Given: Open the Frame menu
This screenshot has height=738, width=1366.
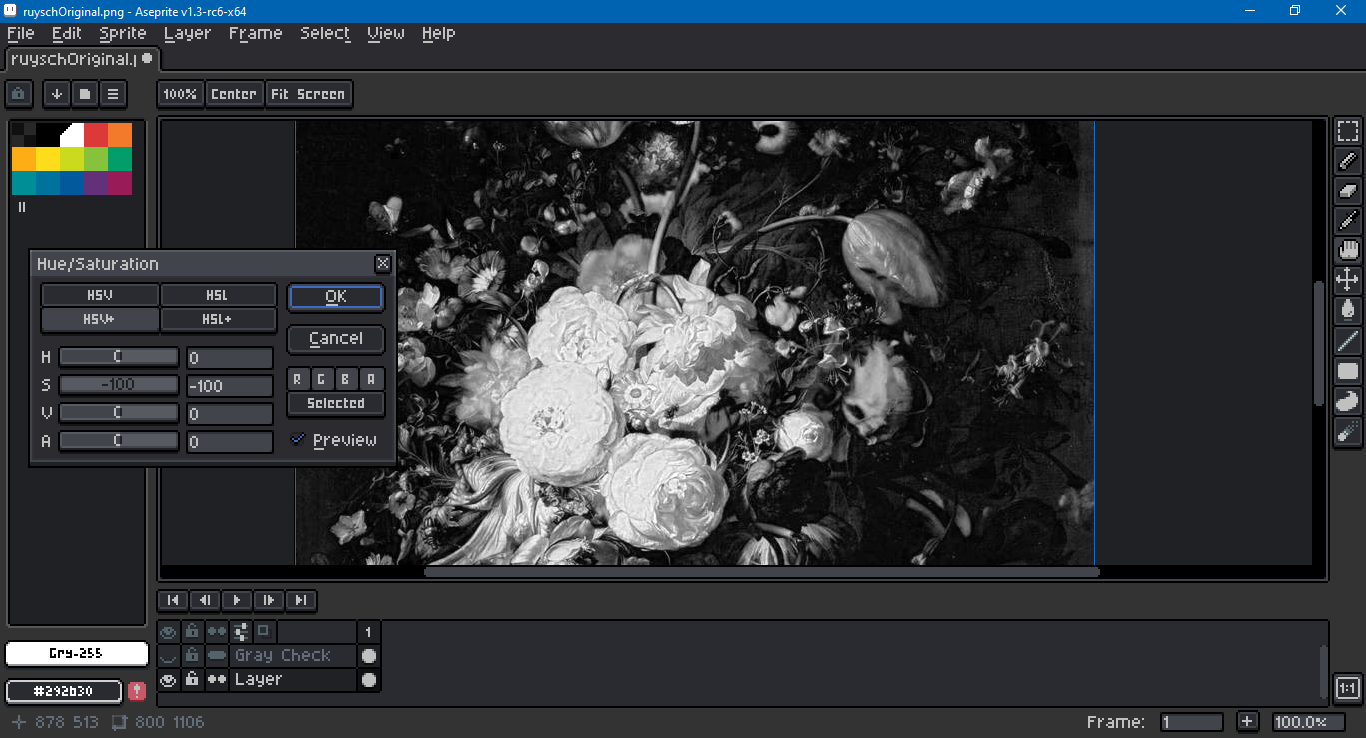Looking at the screenshot, I should pos(256,33).
